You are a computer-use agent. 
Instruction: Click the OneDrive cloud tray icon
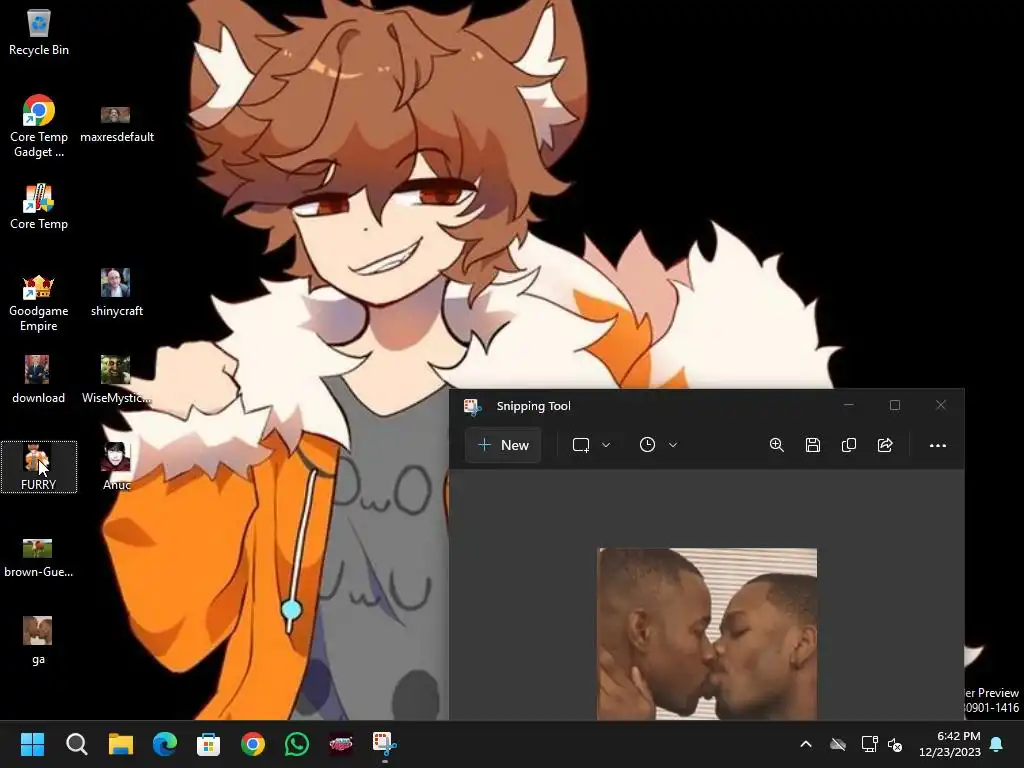(x=838, y=744)
